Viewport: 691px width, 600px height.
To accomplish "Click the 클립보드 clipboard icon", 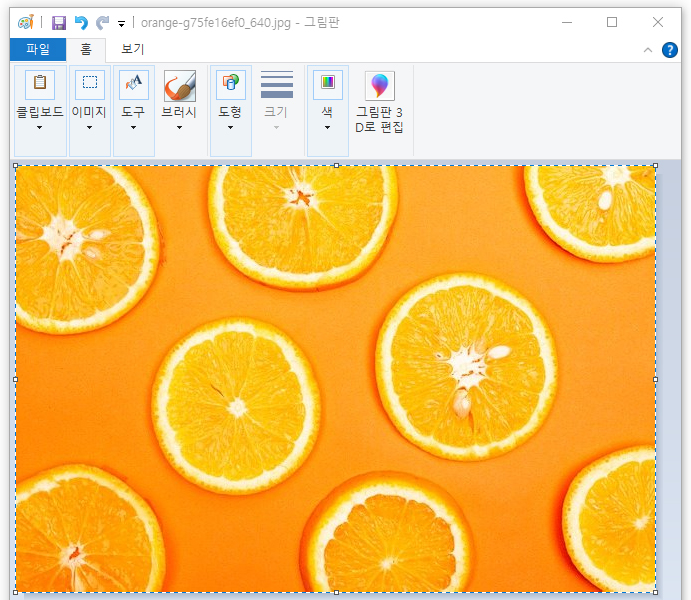I will point(40,84).
